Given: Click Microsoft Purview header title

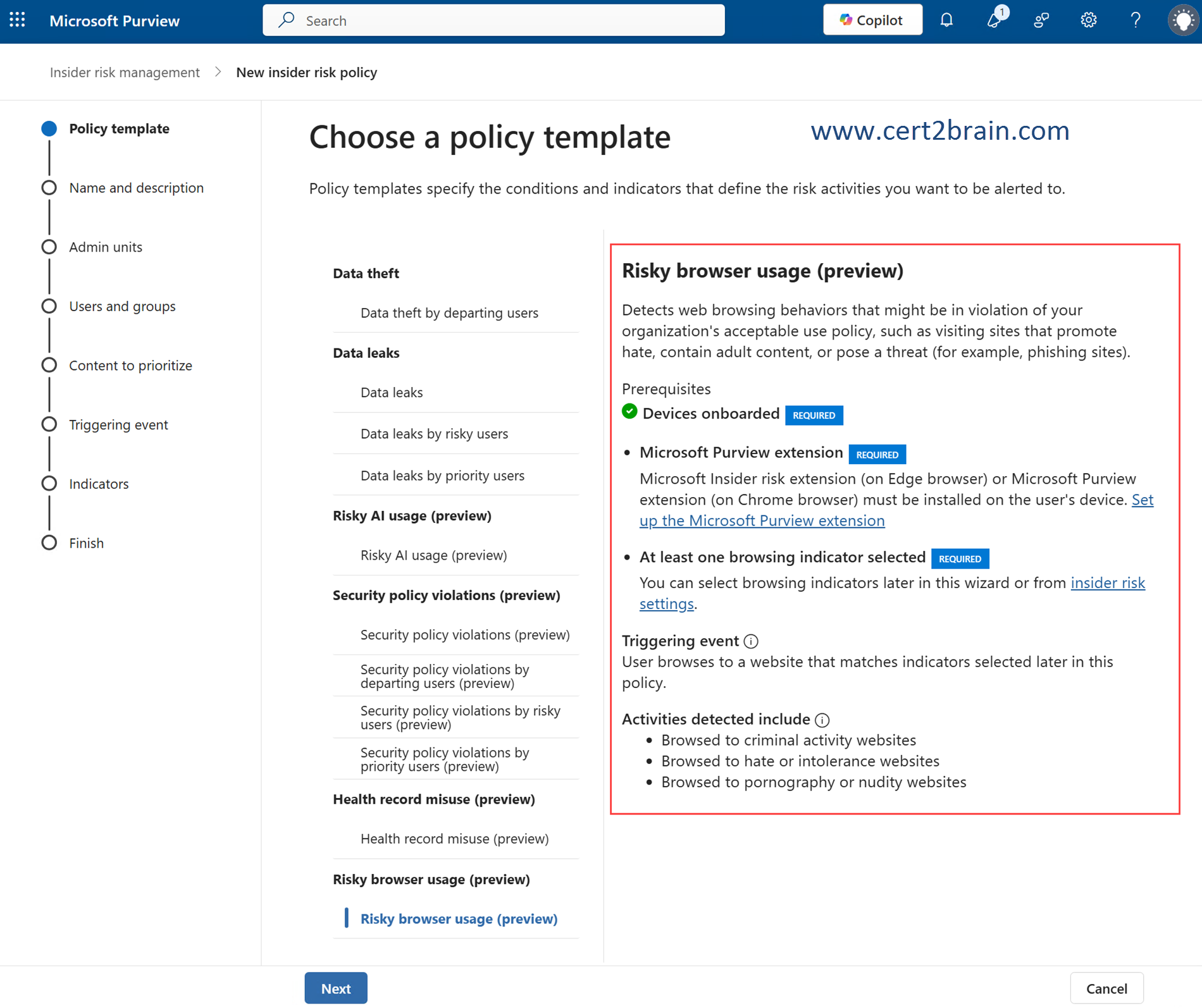Looking at the screenshot, I should pos(115,21).
